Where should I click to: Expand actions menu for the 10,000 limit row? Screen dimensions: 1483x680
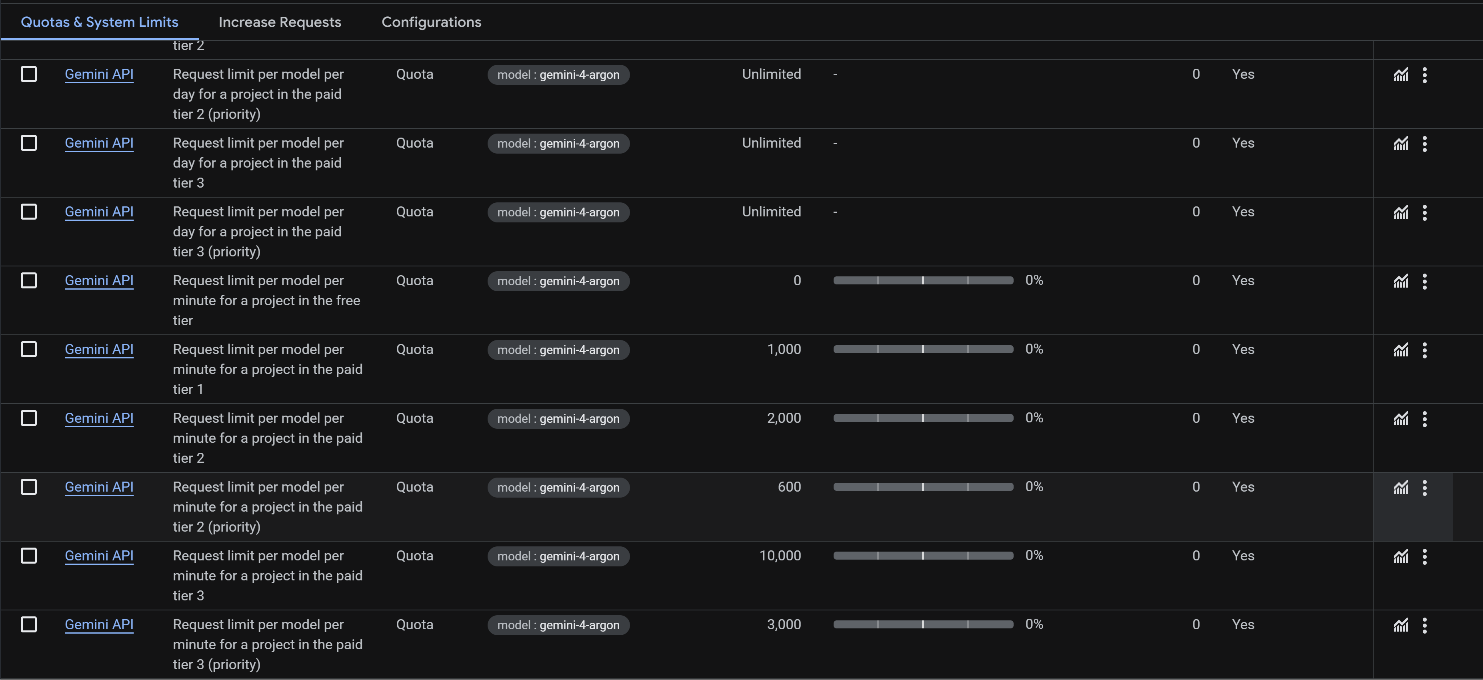pos(1425,557)
